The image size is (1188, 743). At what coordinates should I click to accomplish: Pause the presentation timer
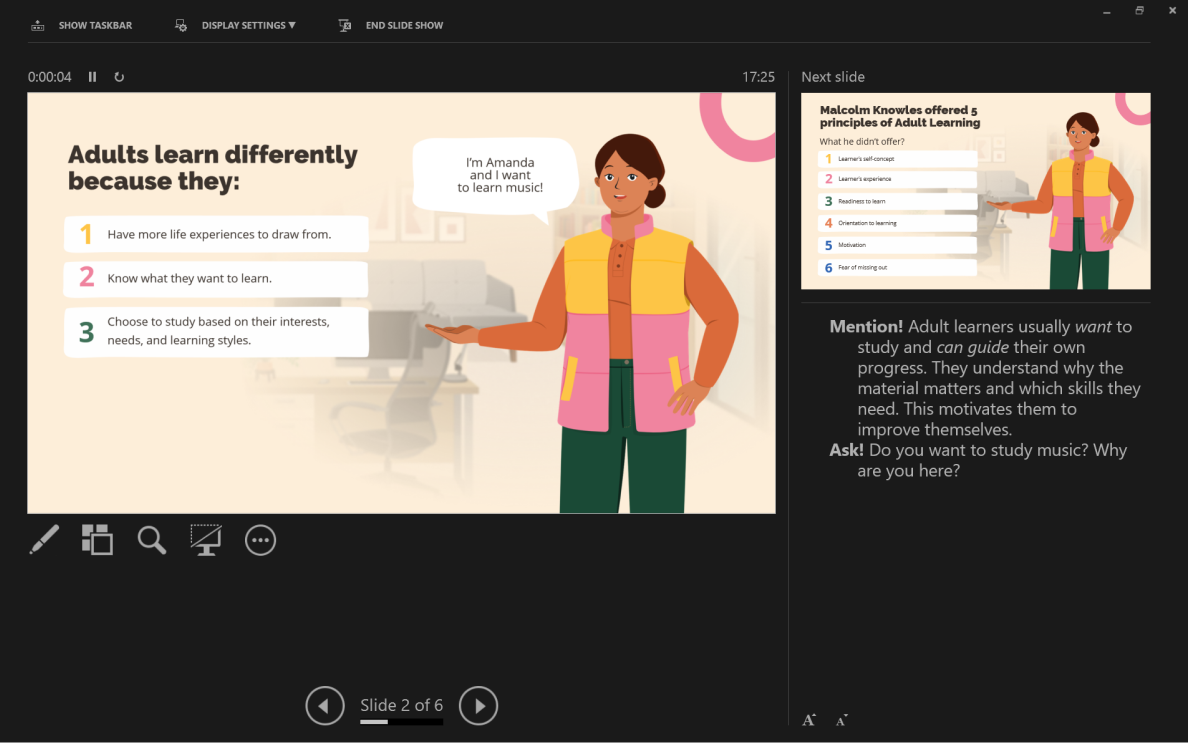pyautogui.click(x=92, y=77)
